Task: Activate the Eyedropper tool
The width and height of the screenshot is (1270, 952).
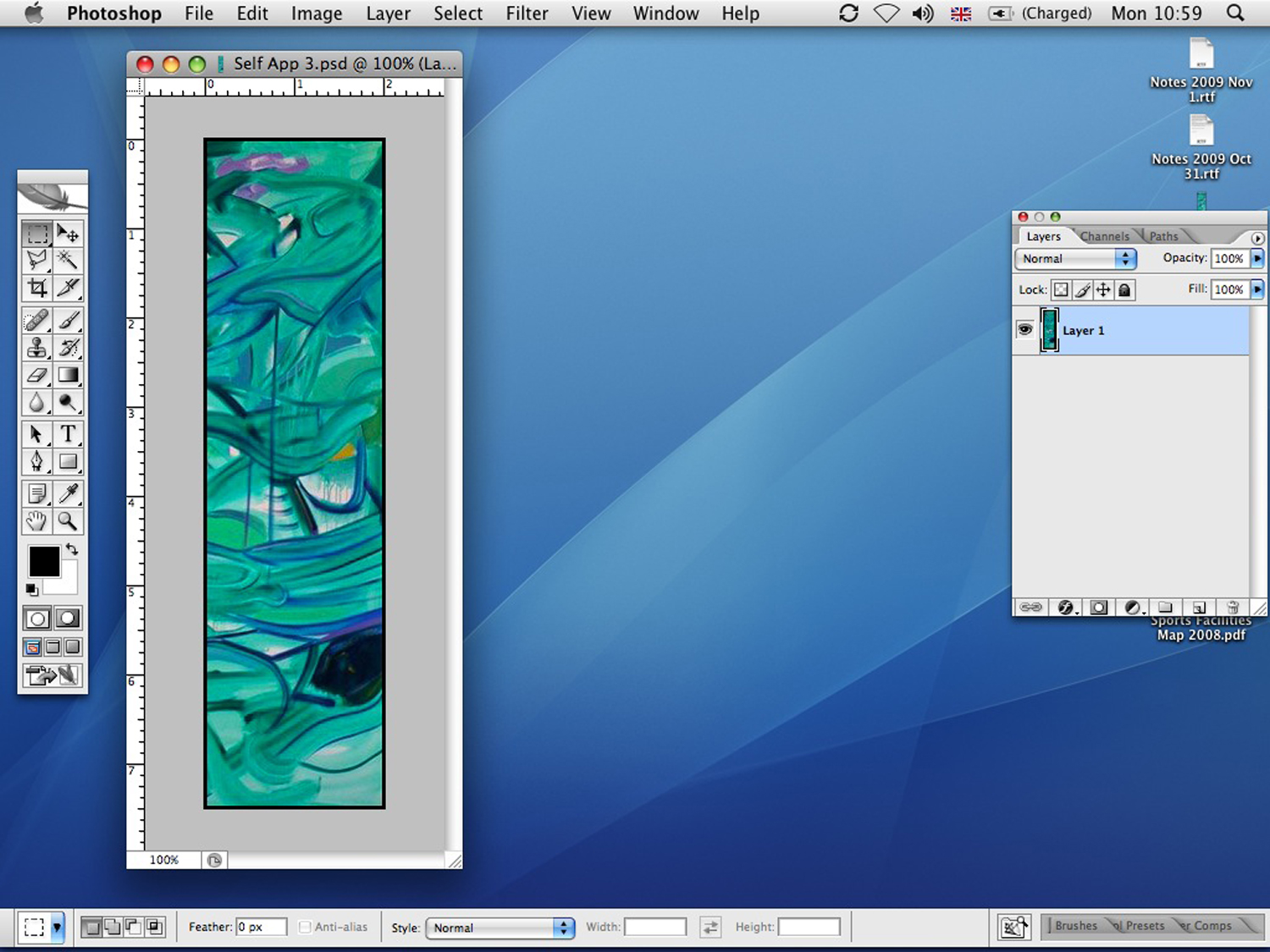Action: (68, 493)
